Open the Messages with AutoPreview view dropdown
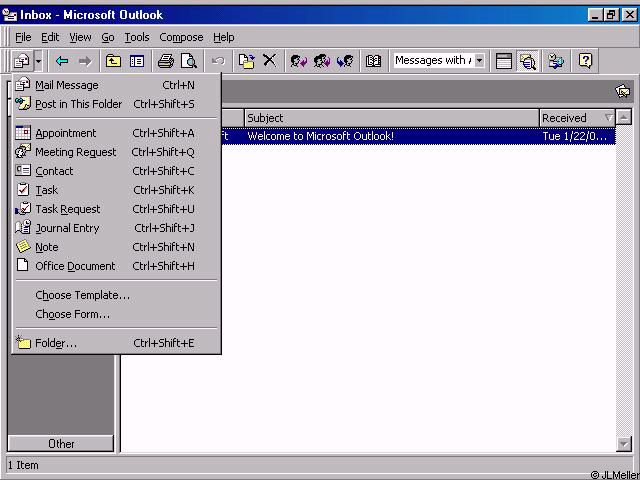640x480 pixels. 480,61
